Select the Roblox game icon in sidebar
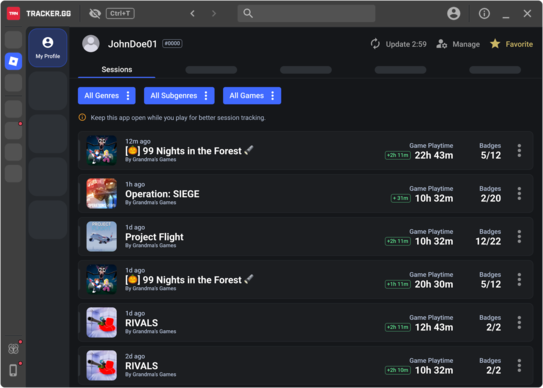The height and width of the screenshot is (388, 543). point(14,61)
